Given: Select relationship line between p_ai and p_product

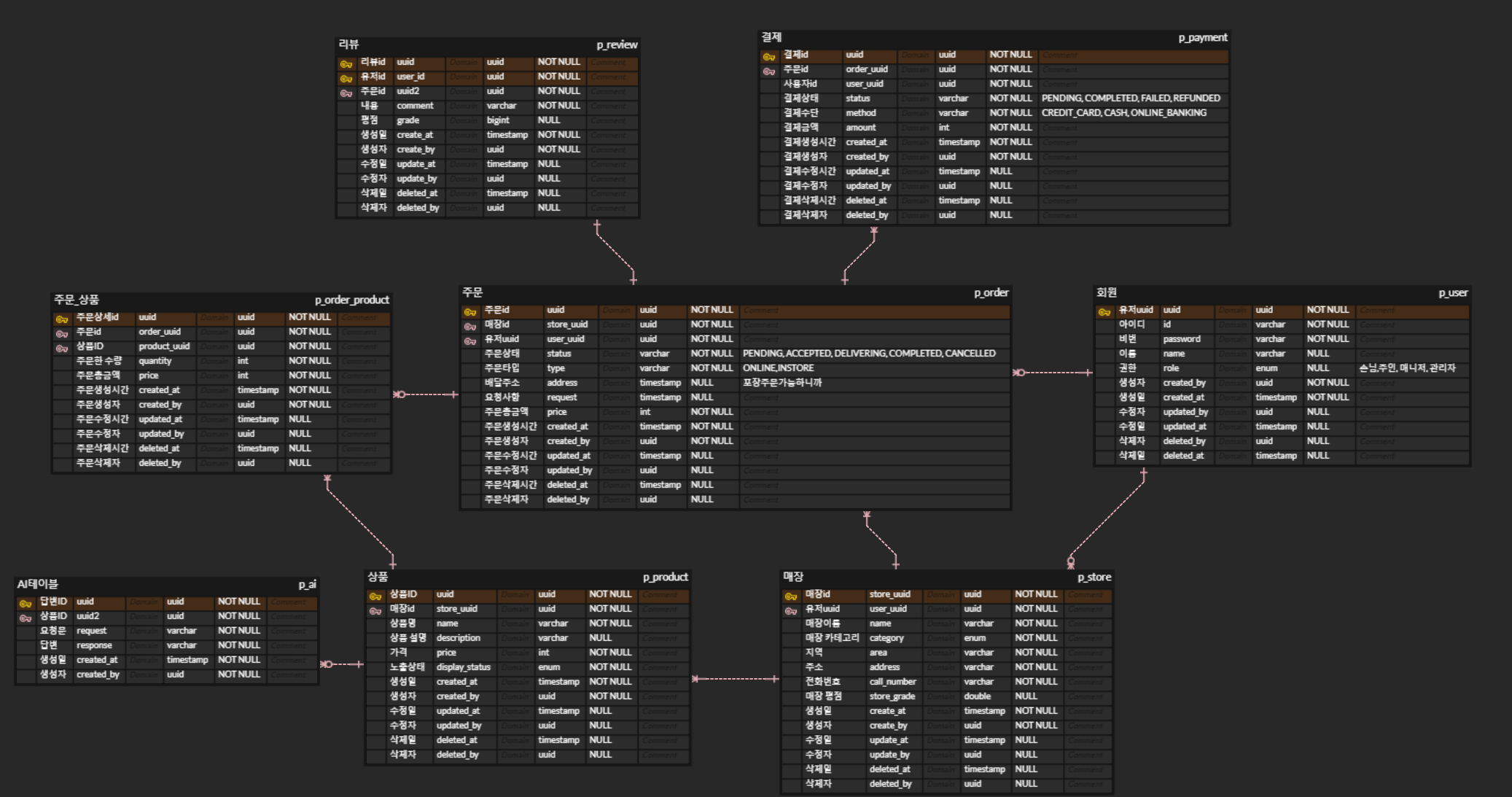Looking at the screenshot, I should tap(343, 664).
